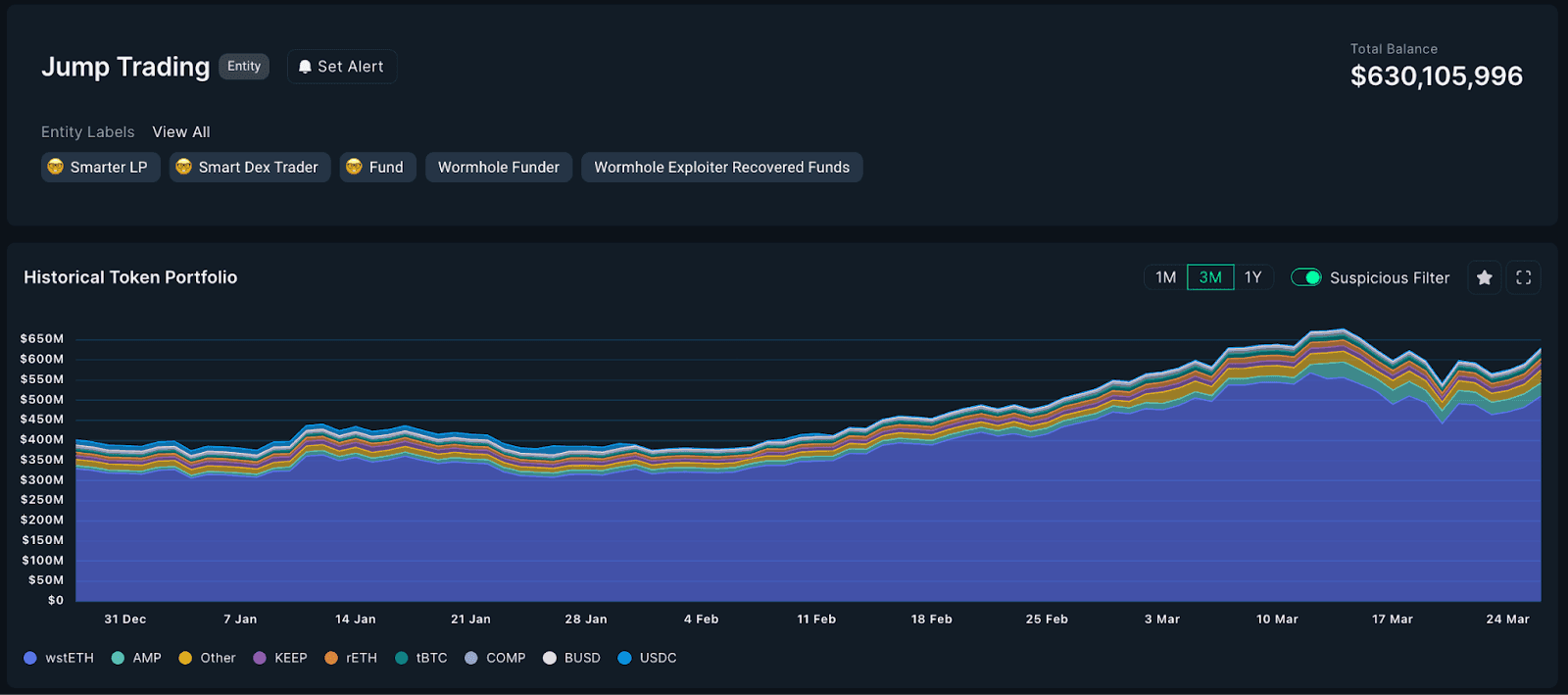Click Wormhole Exploiter Recovered Funds label
Viewport: 1568px width, 695px height.
click(722, 168)
